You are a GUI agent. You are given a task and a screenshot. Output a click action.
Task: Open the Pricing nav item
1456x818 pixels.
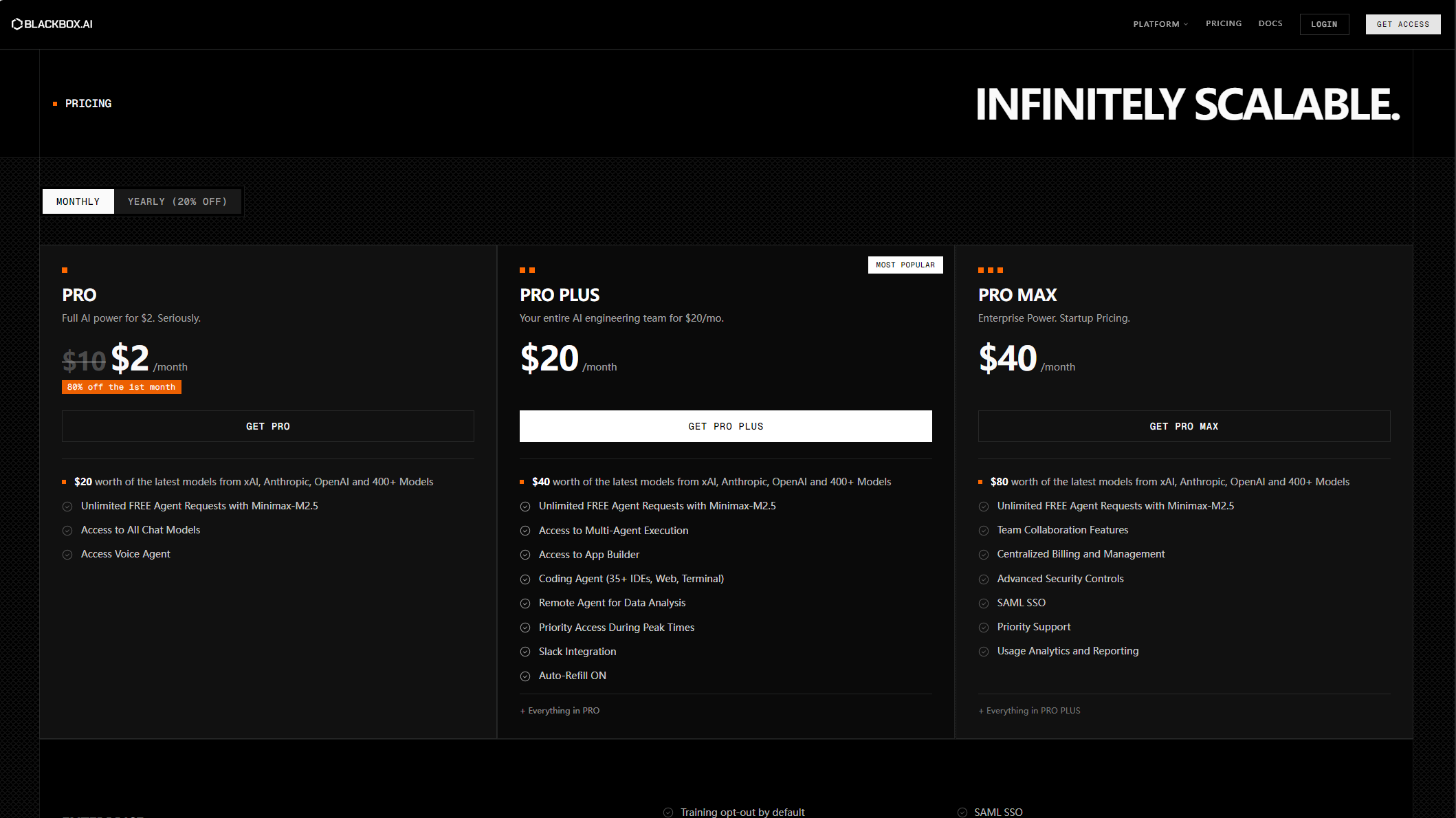pos(1224,23)
